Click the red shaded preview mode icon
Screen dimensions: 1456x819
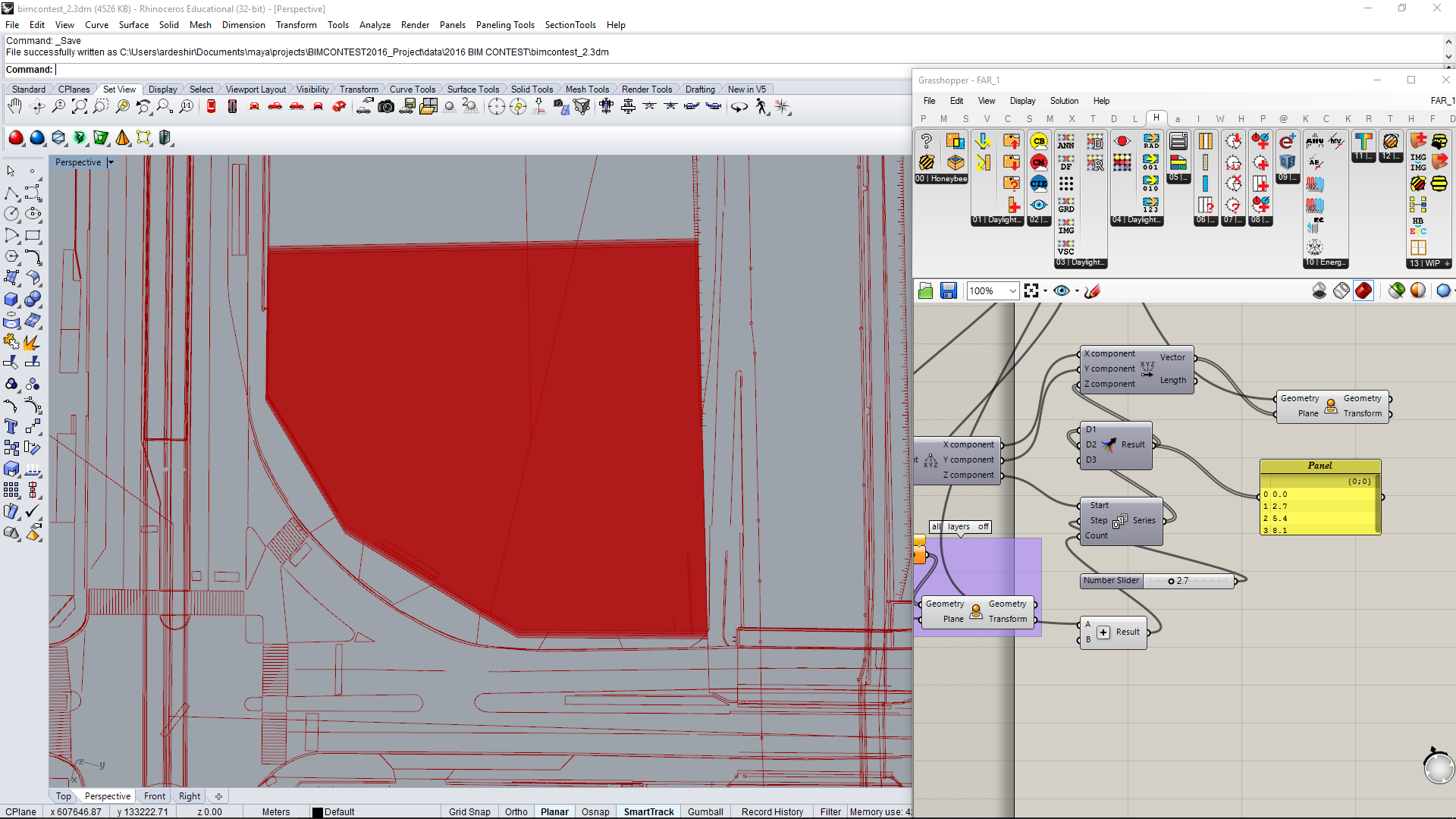pos(1363,290)
